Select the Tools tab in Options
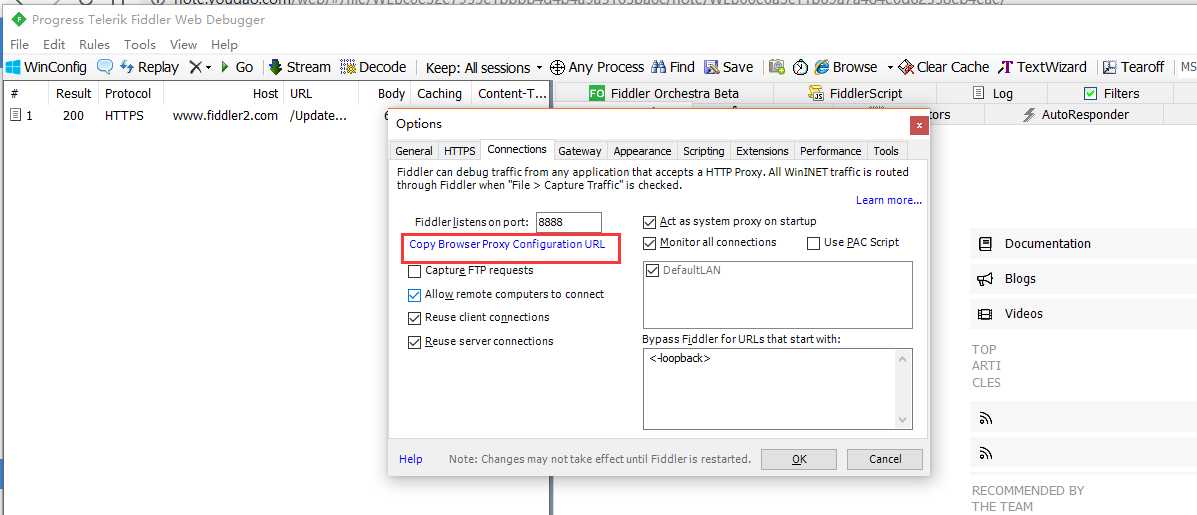1197x515 pixels. (886, 151)
